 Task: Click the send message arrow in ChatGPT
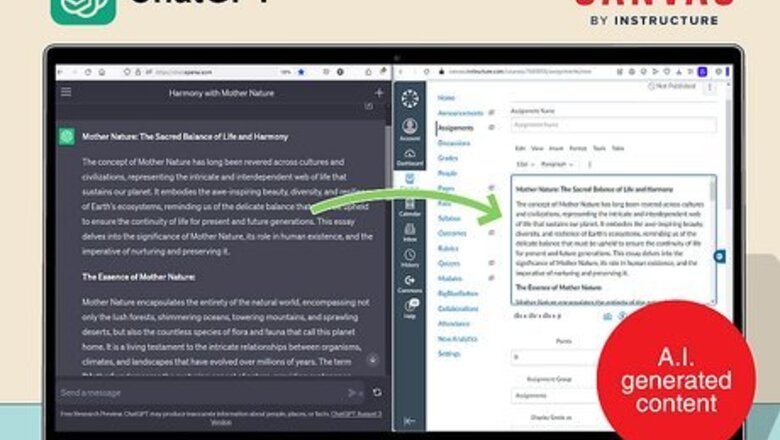point(352,393)
